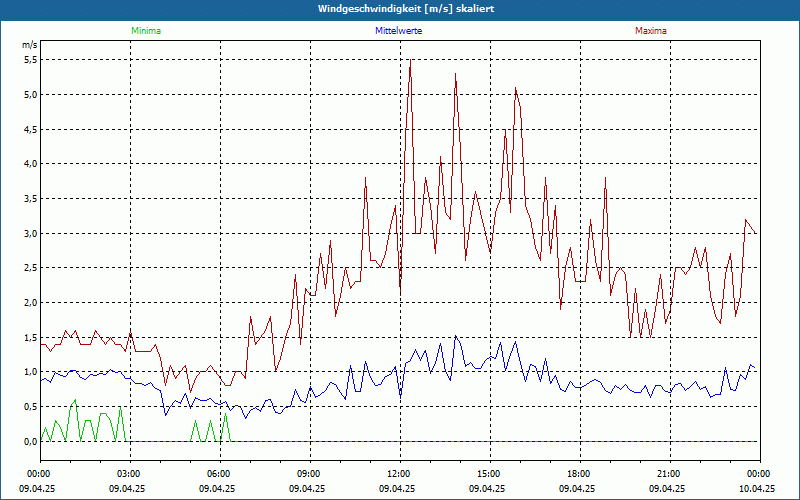Viewport: 800px width, 500px height.
Task: Click the 10.04.25 date label
Action: [x=757, y=489]
